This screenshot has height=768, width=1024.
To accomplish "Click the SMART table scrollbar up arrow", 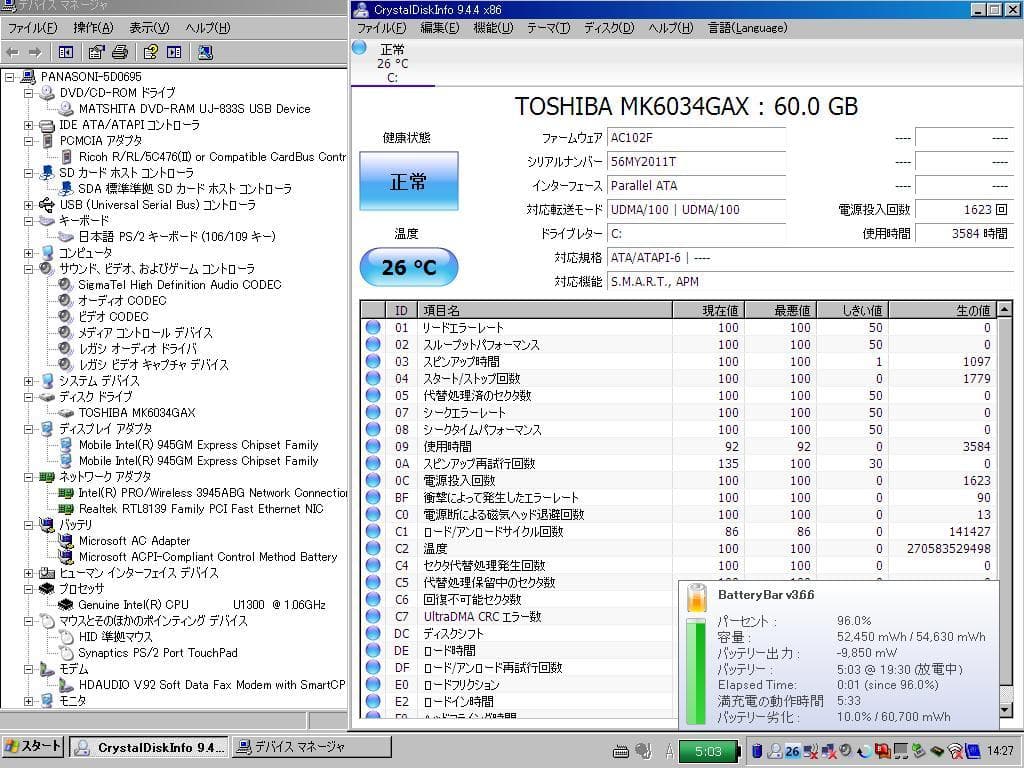I will point(1006,309).
